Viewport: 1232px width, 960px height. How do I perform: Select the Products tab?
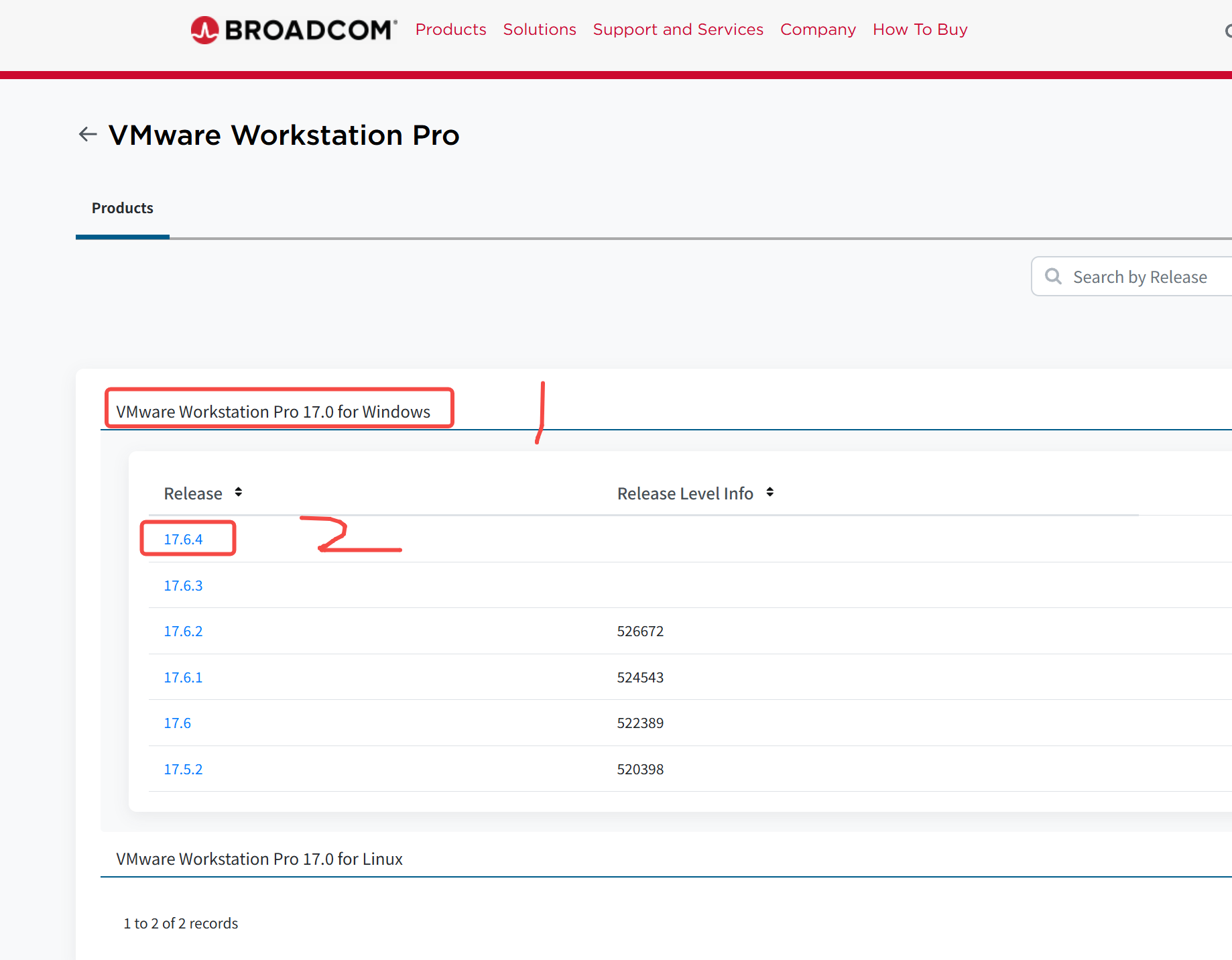(x=123, y=208)
